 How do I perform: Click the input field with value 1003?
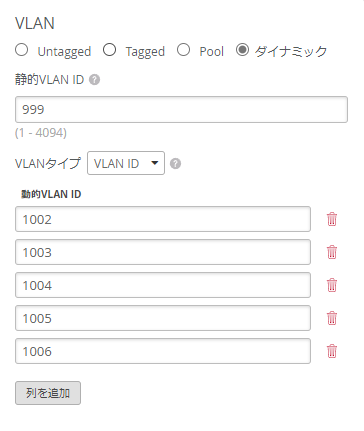(163, 252)
